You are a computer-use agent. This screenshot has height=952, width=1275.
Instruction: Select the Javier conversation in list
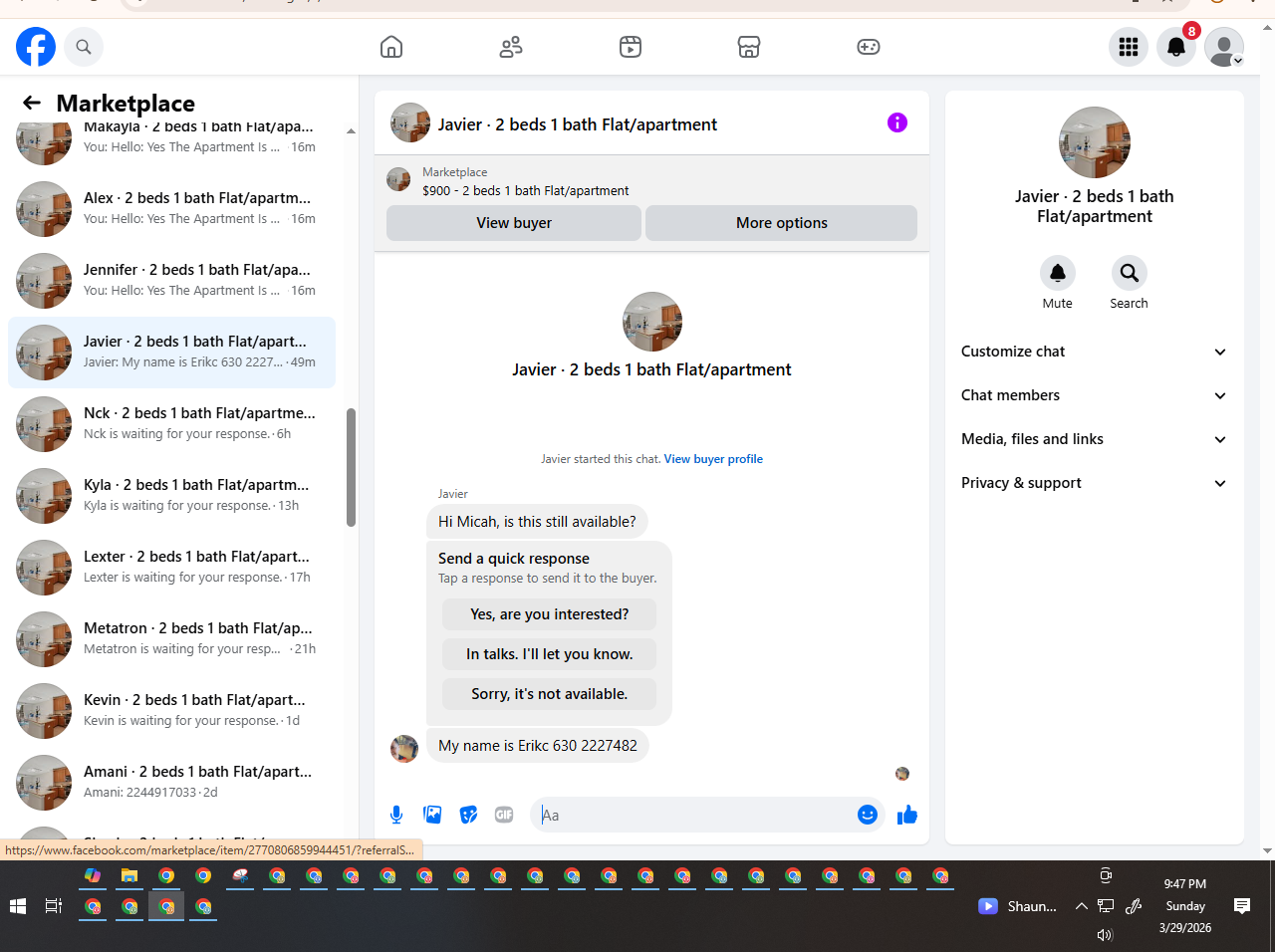tap(171, 353)
